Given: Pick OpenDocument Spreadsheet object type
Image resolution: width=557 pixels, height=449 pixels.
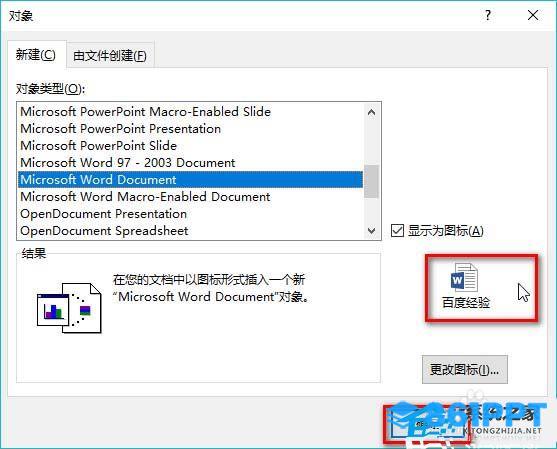Looking at the screenshot, I should click(x=104, y=231).
